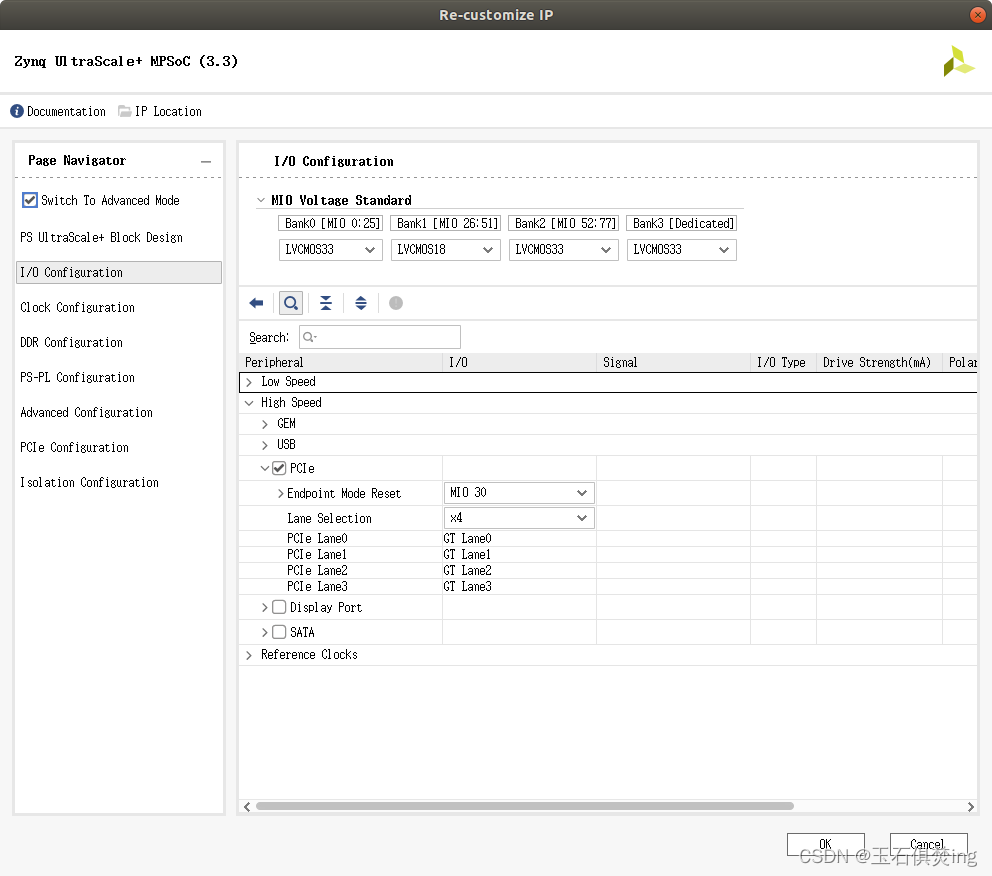Click the grey circle toolbar icon
Screen dimensions: 992x876
point(395,303)
